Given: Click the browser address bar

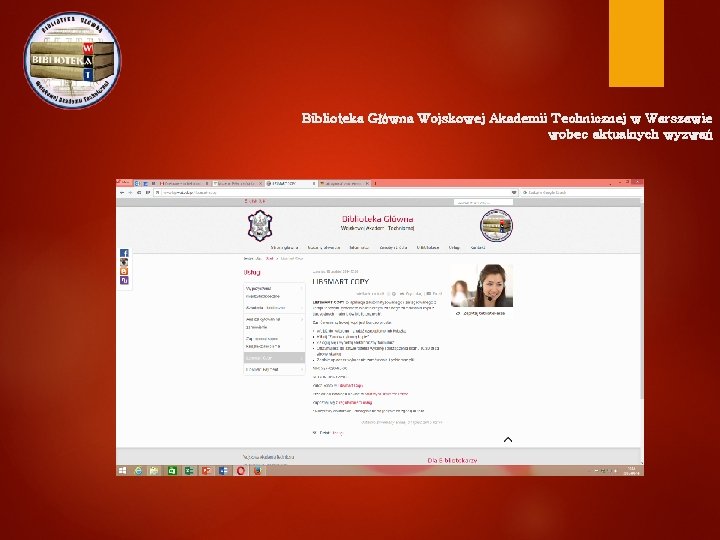Looking at the screenshot, I should (x=335, y=192).
